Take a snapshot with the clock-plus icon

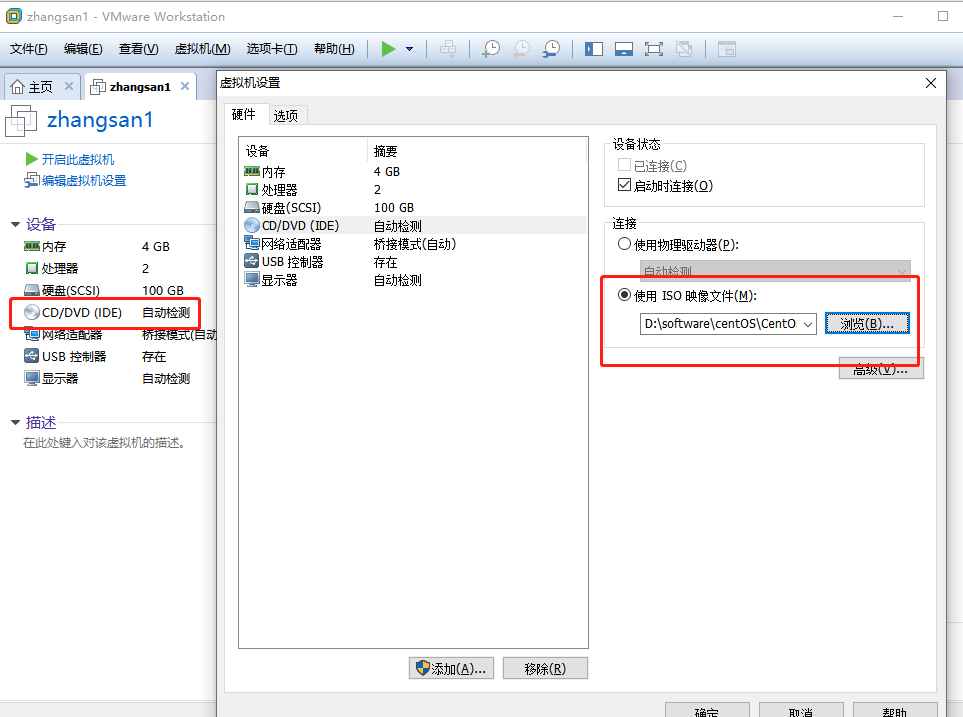[x=491, y=49]
